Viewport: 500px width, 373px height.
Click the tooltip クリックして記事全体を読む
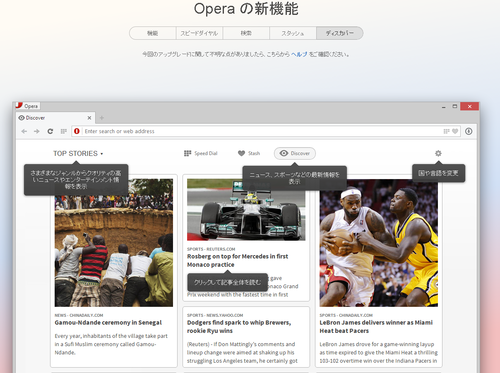[x=227, y=283]
